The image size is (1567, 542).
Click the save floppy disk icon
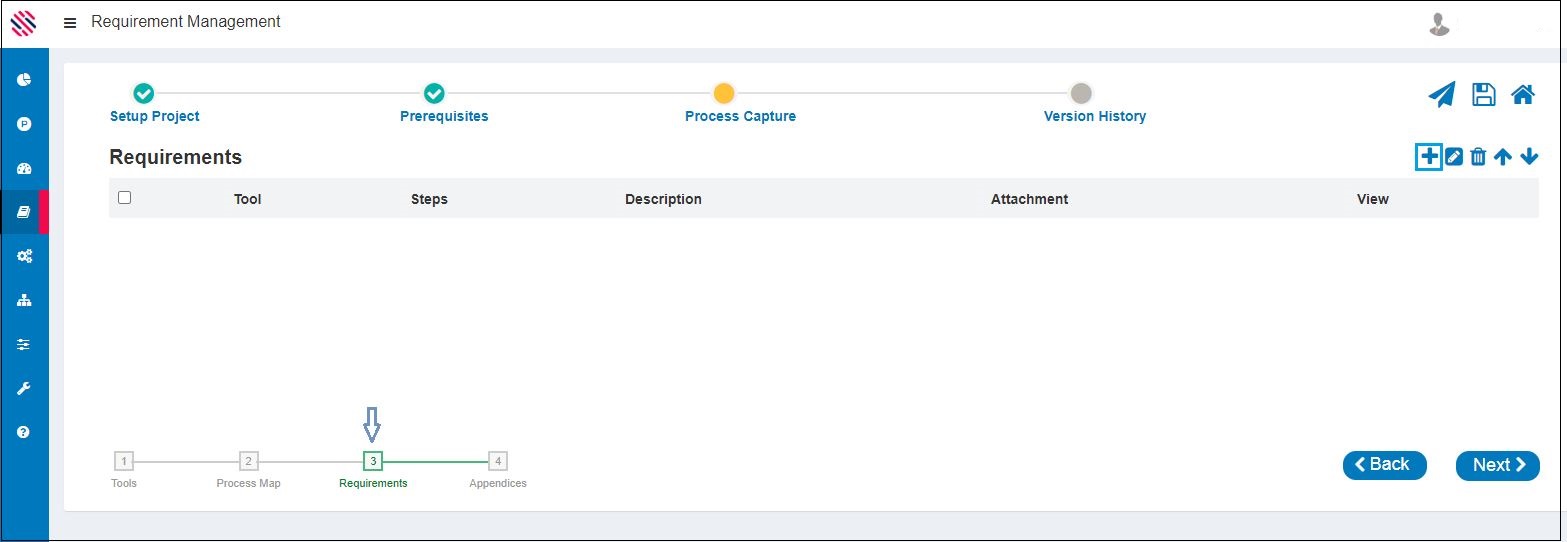click(1483, 95)
